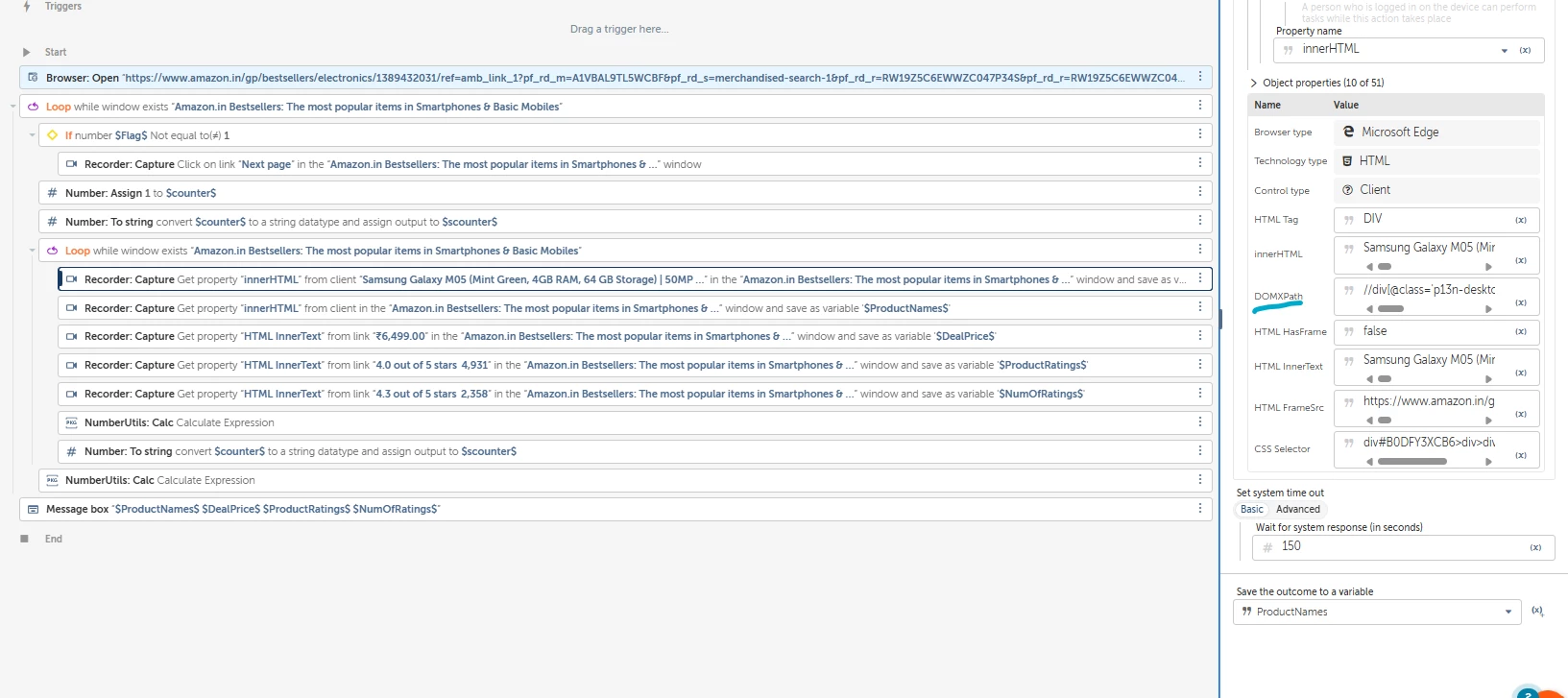
Task: Click the hash icon on Number: Assign row
Action: (52, 193)
